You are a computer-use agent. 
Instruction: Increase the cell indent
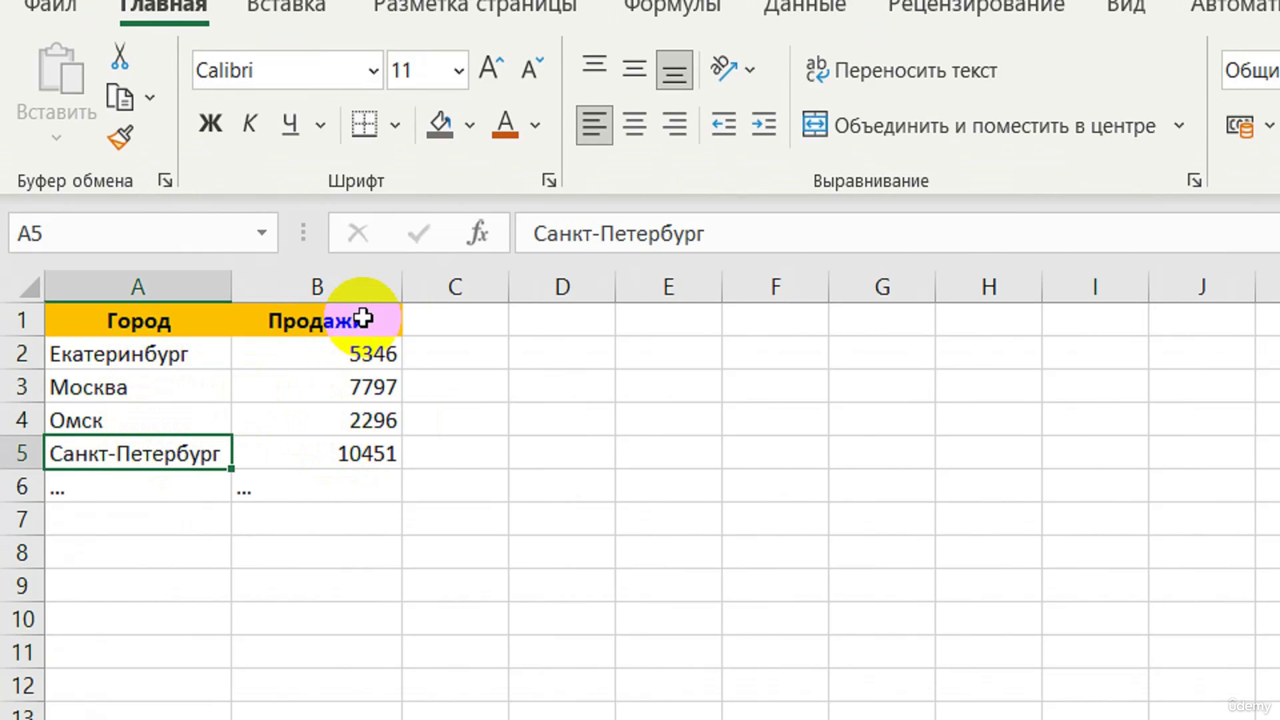764,125
